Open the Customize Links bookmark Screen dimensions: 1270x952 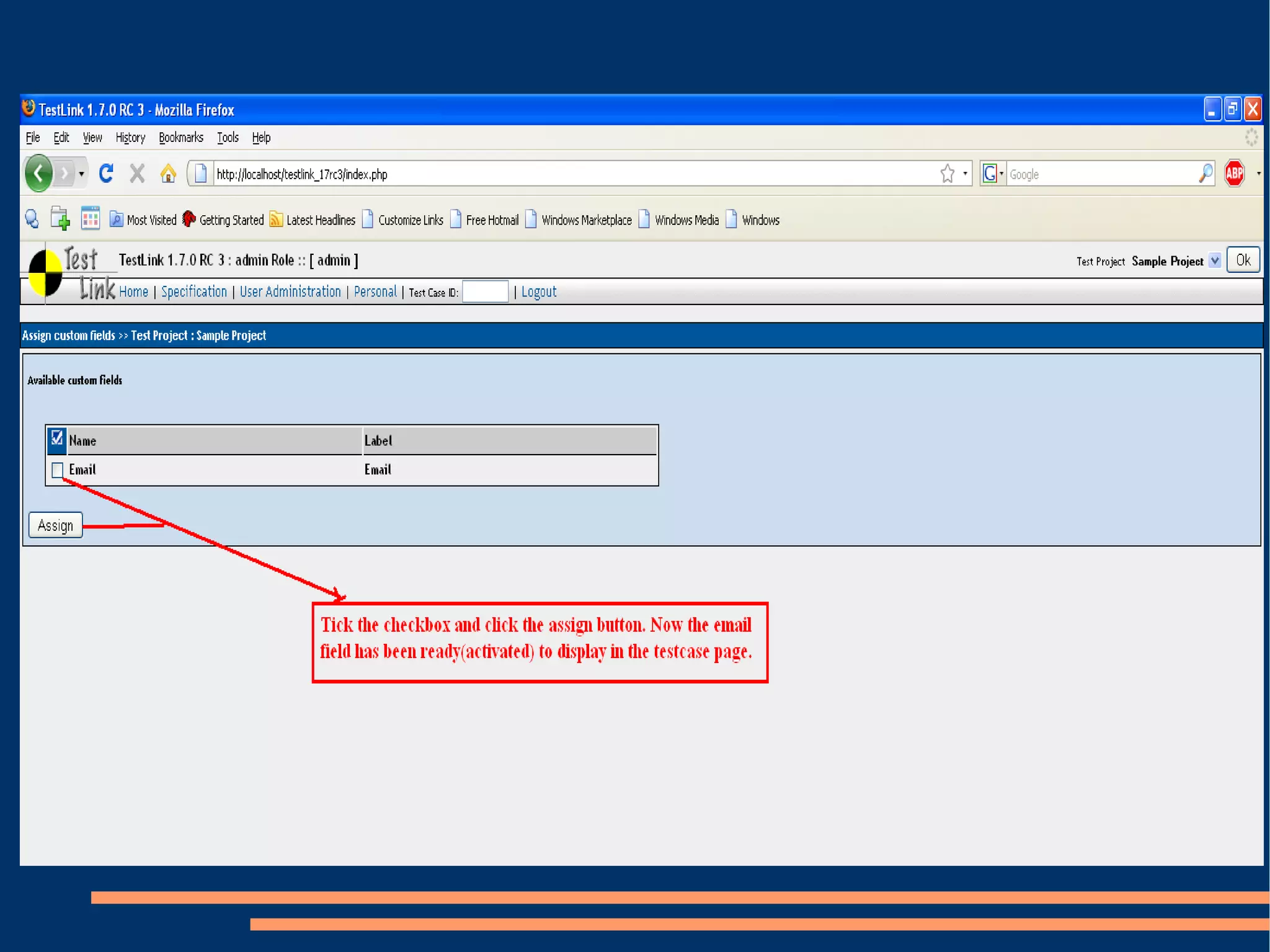(402, 220)
